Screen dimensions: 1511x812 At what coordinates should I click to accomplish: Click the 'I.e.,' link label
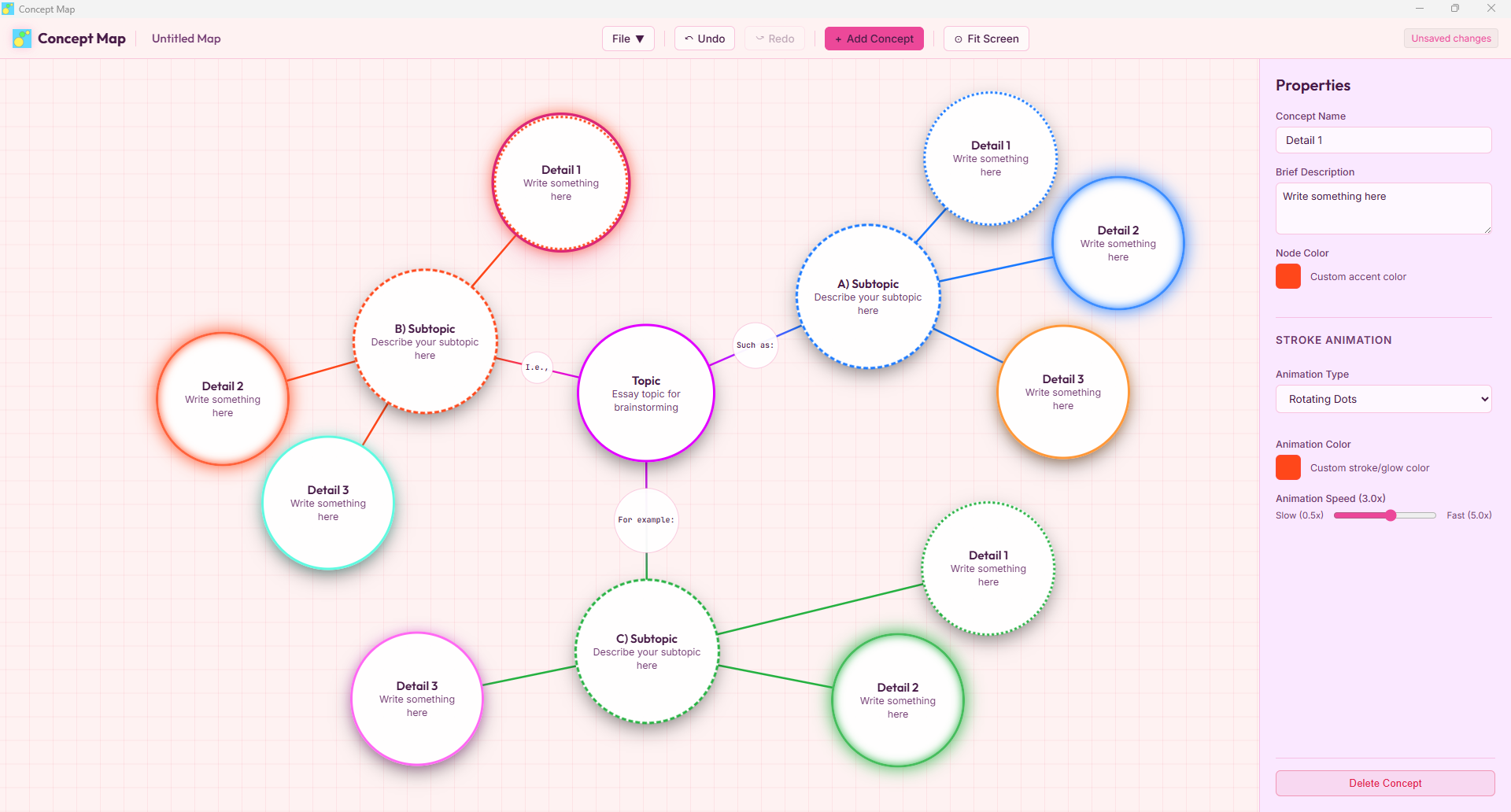pos(538,367)
